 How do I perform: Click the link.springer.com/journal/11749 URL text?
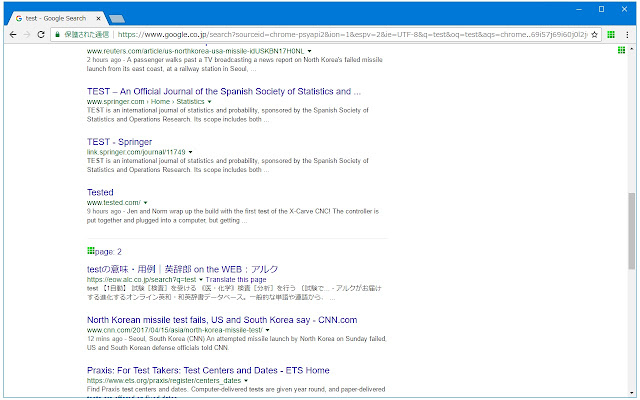click(x=136, y=152)
